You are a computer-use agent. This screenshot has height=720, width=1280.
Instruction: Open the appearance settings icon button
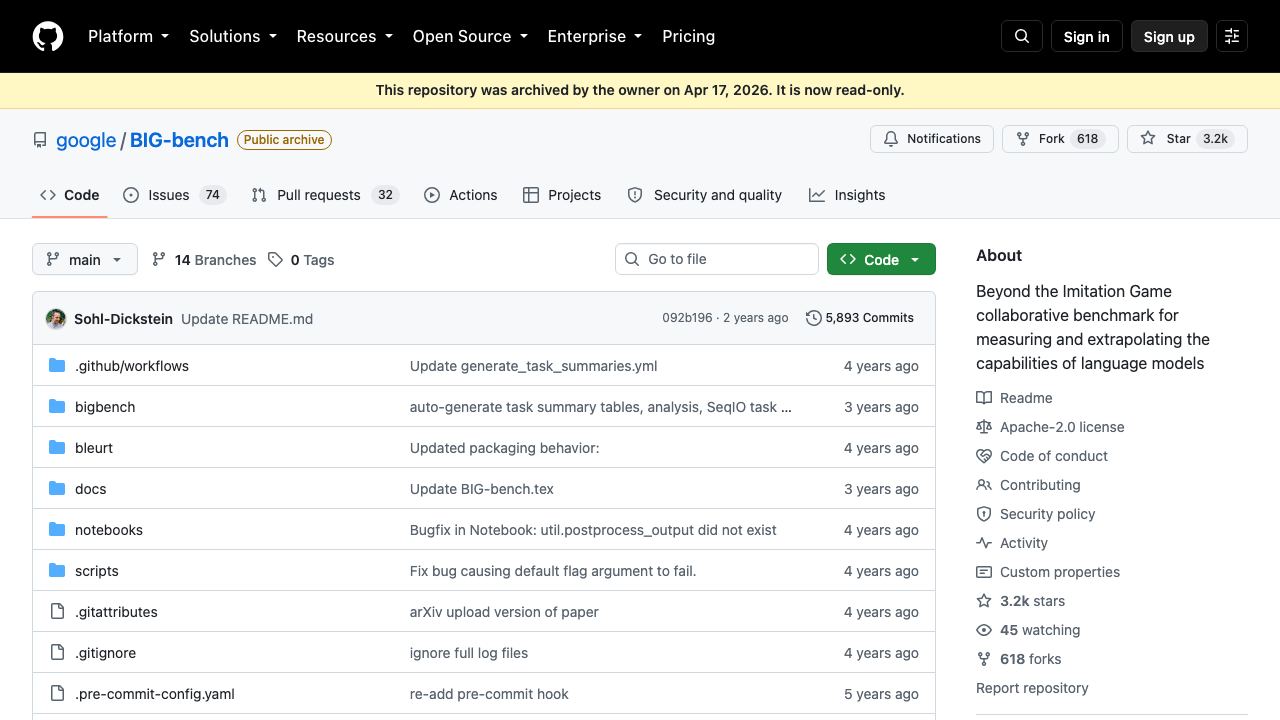1232,36
